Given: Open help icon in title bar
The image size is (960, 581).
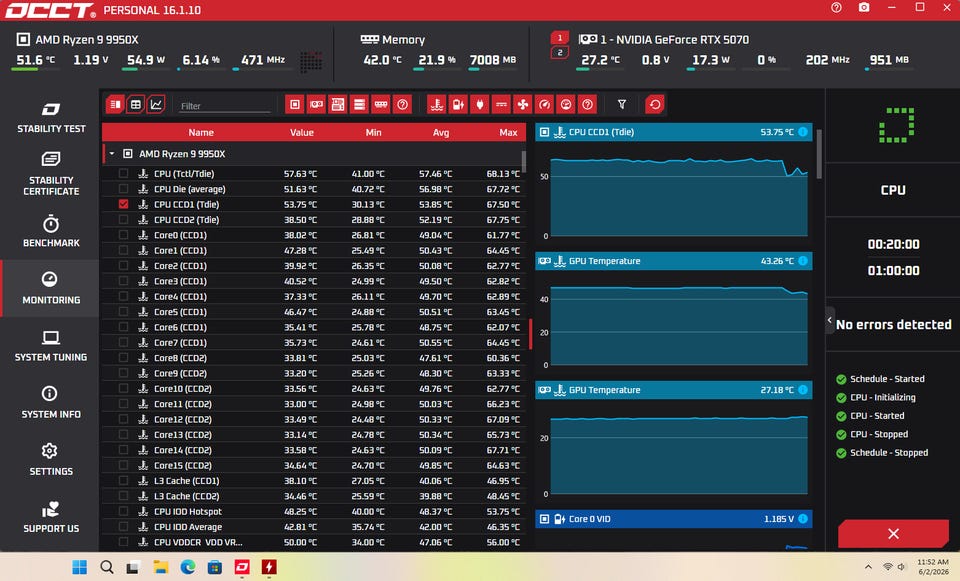Looking at the screenshot, I should coord(836,7).
